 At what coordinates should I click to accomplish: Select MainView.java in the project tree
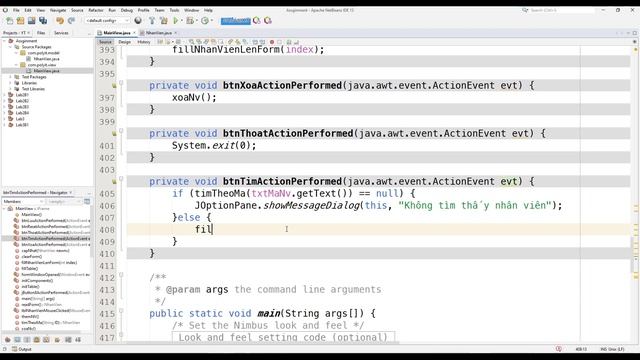[46, 71]
